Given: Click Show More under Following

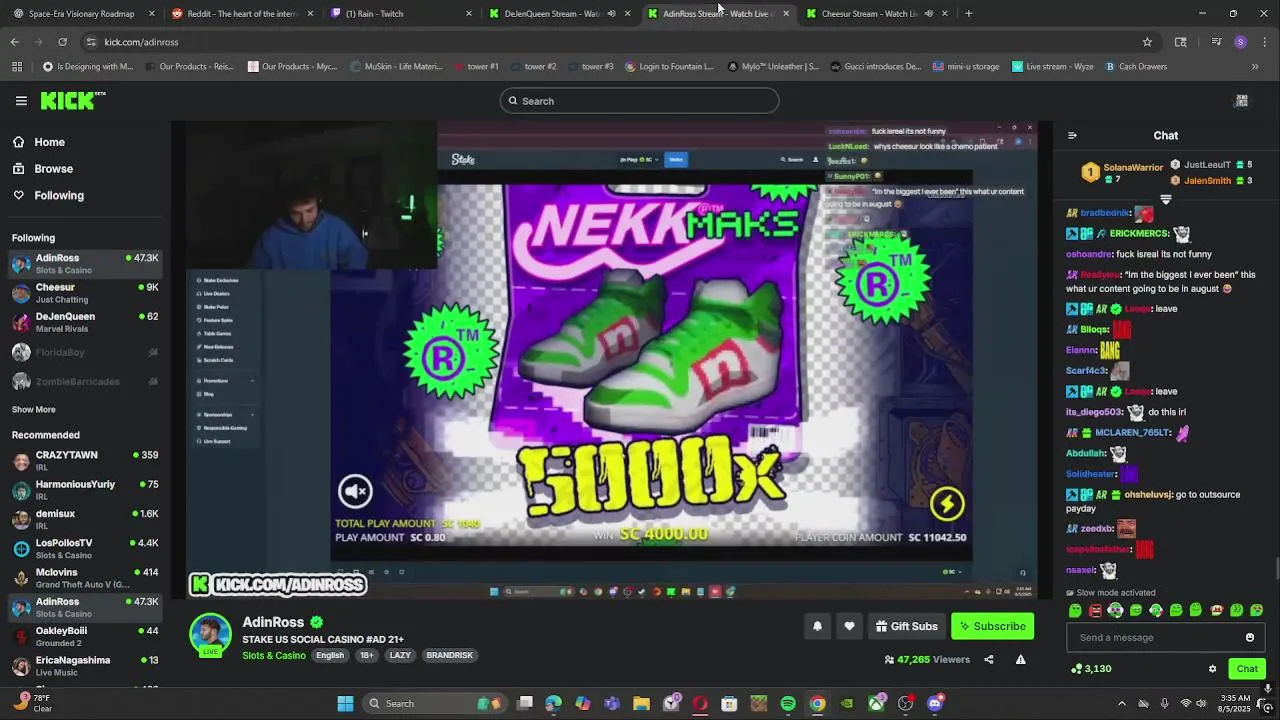Looking at the screenshot, I should [33, 409].
